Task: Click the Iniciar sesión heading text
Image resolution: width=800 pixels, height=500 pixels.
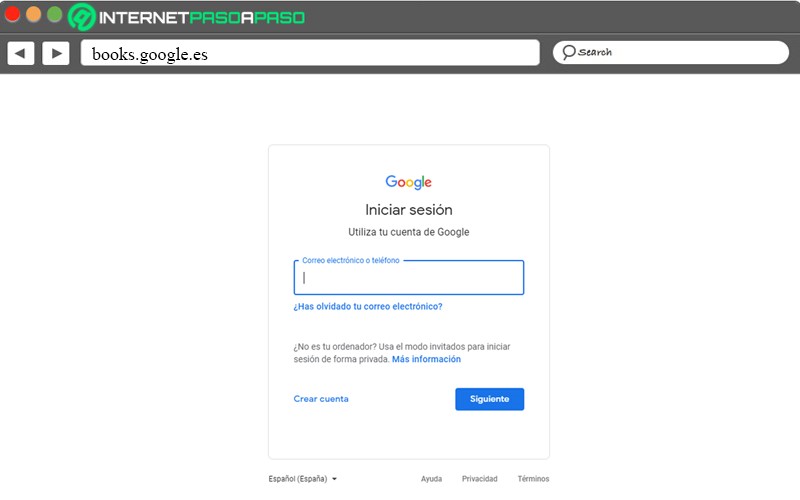Action: click(x=408, y=210)
